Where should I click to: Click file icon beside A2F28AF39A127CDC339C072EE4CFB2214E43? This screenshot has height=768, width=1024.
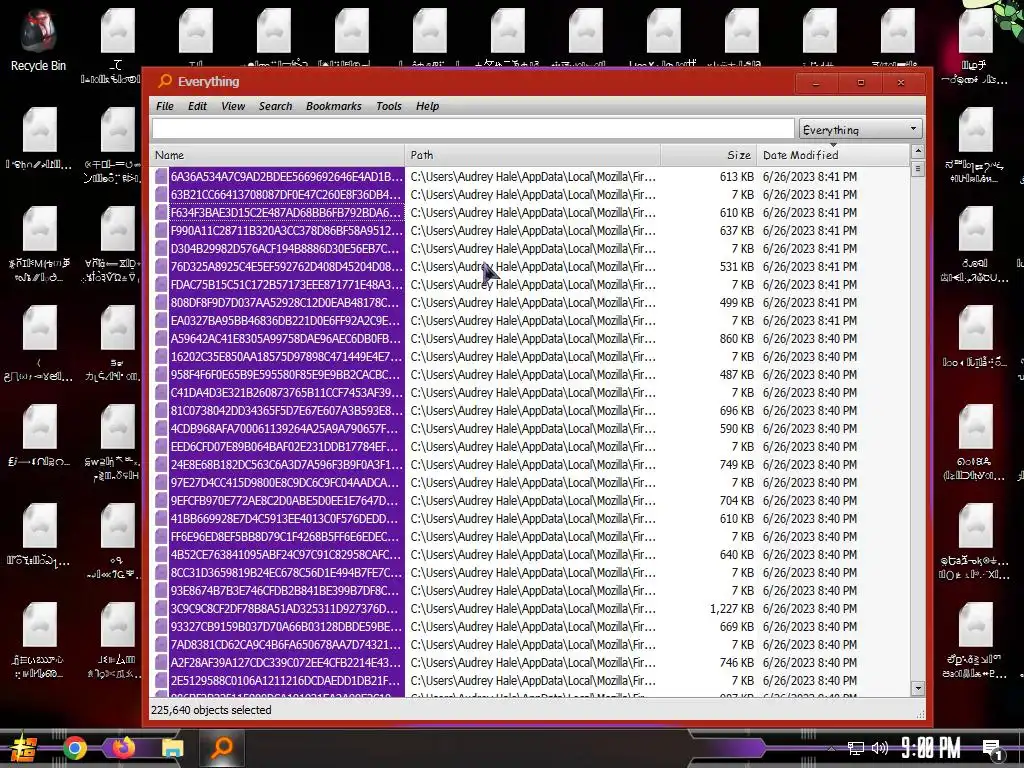[161, 662]
